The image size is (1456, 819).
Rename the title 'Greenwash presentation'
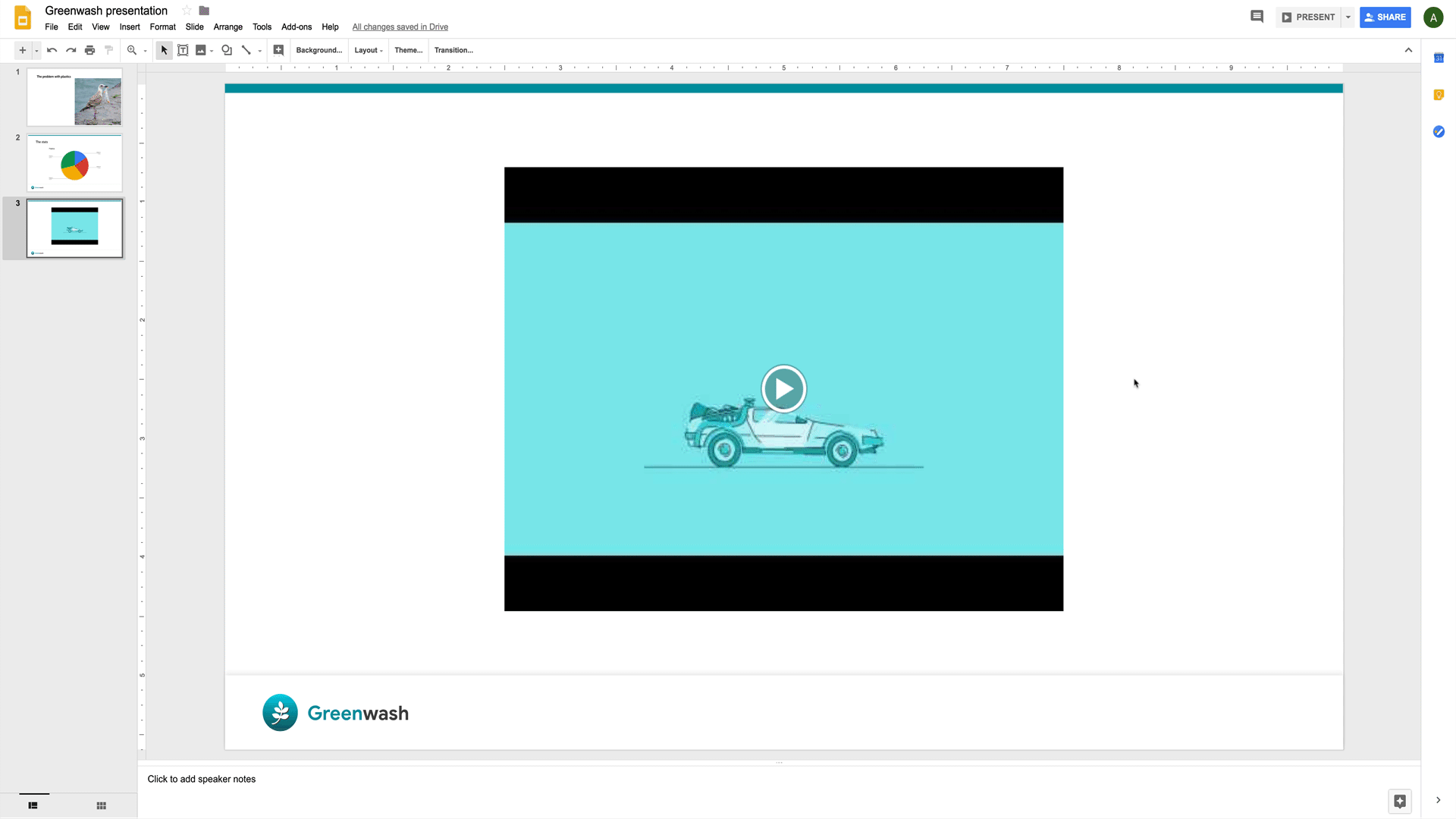pyautogui.click(x=106, y=11)
